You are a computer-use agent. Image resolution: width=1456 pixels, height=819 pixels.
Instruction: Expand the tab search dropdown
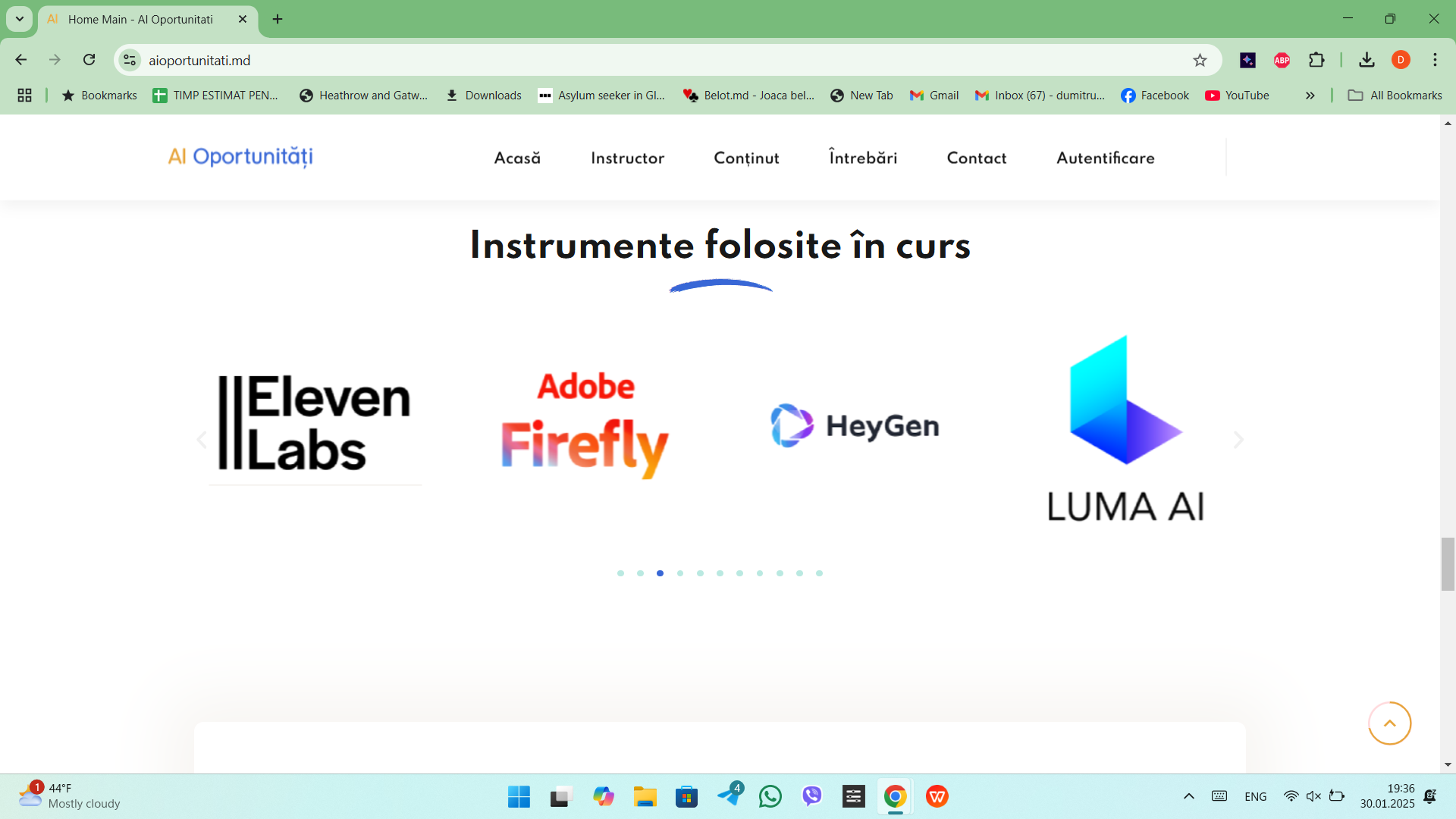(20, 19)
